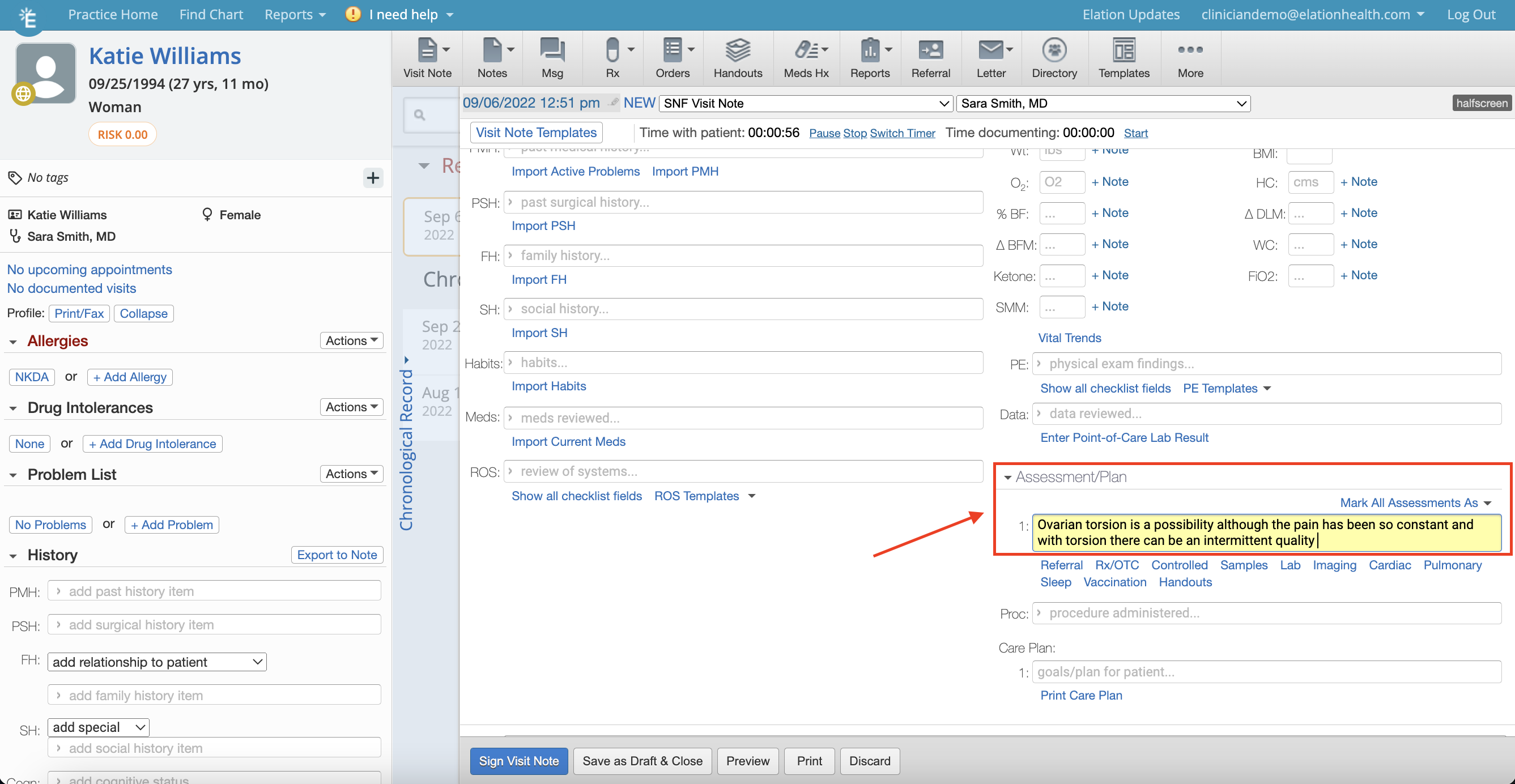1515x784 pixels.
Task: Expand the ROS checklist fields
Action: [577, 496]
